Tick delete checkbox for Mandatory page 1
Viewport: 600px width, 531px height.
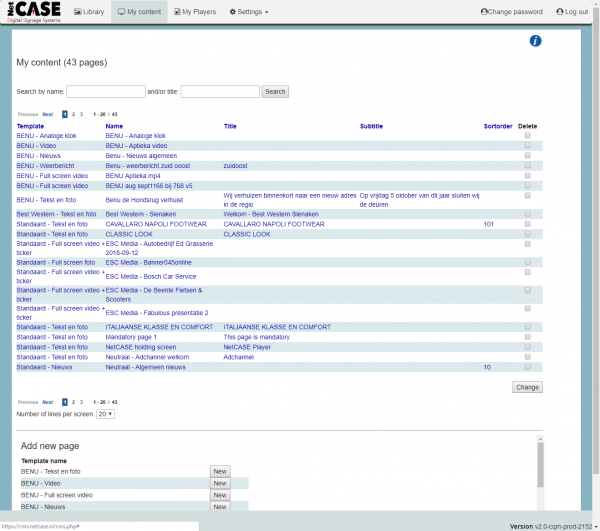pyautogui.click(x=528, y=337)
